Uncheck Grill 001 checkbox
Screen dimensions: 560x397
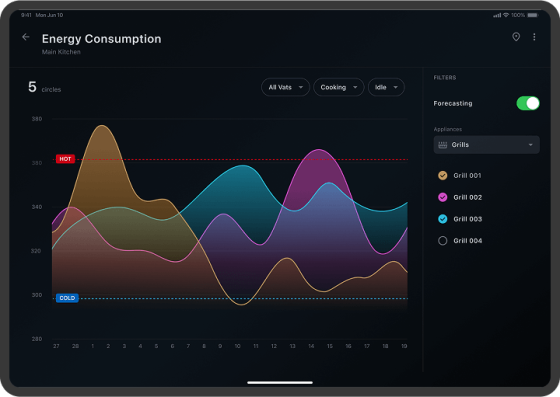442,175
